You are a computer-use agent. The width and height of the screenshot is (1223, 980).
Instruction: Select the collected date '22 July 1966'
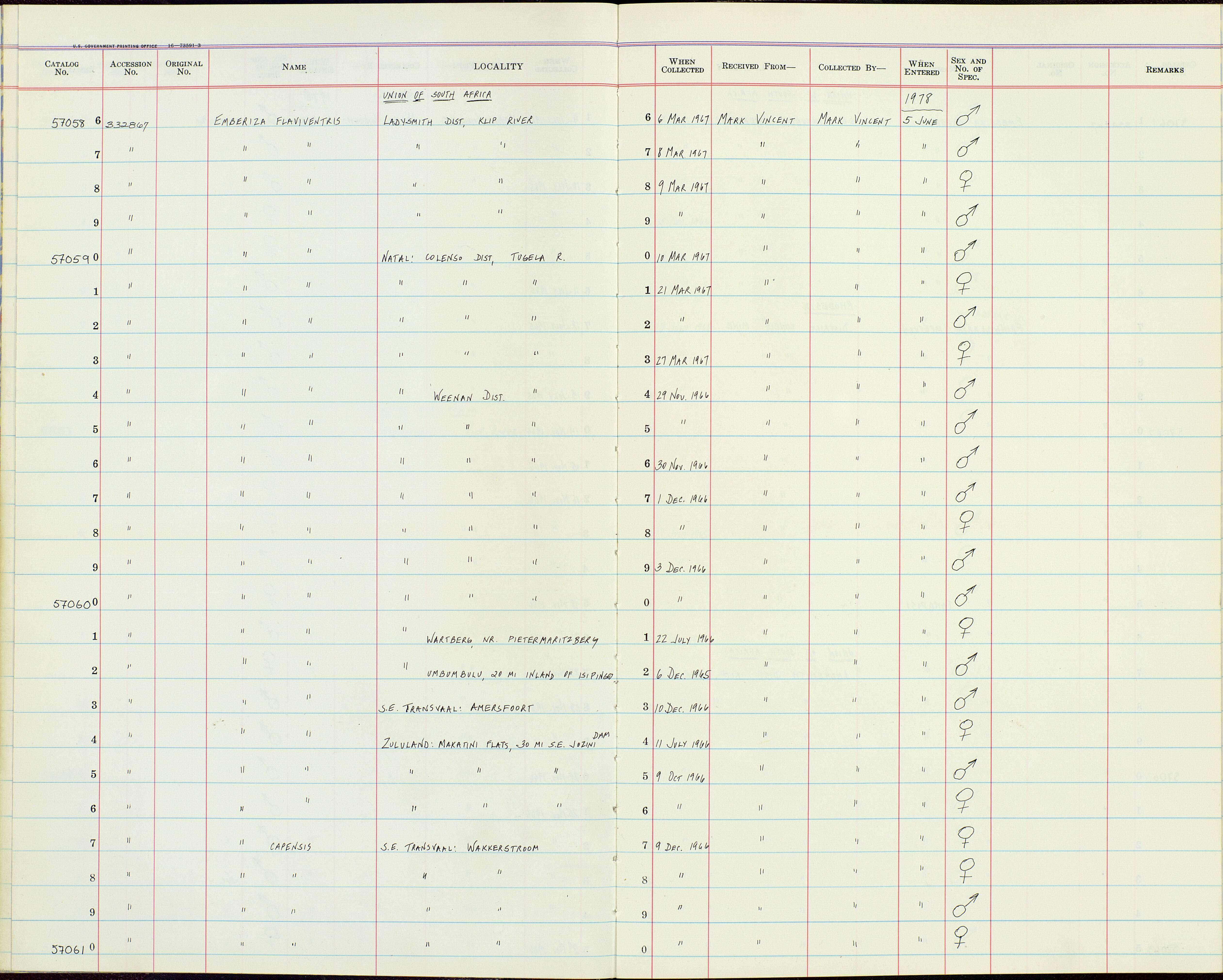[x=685, y=639]
